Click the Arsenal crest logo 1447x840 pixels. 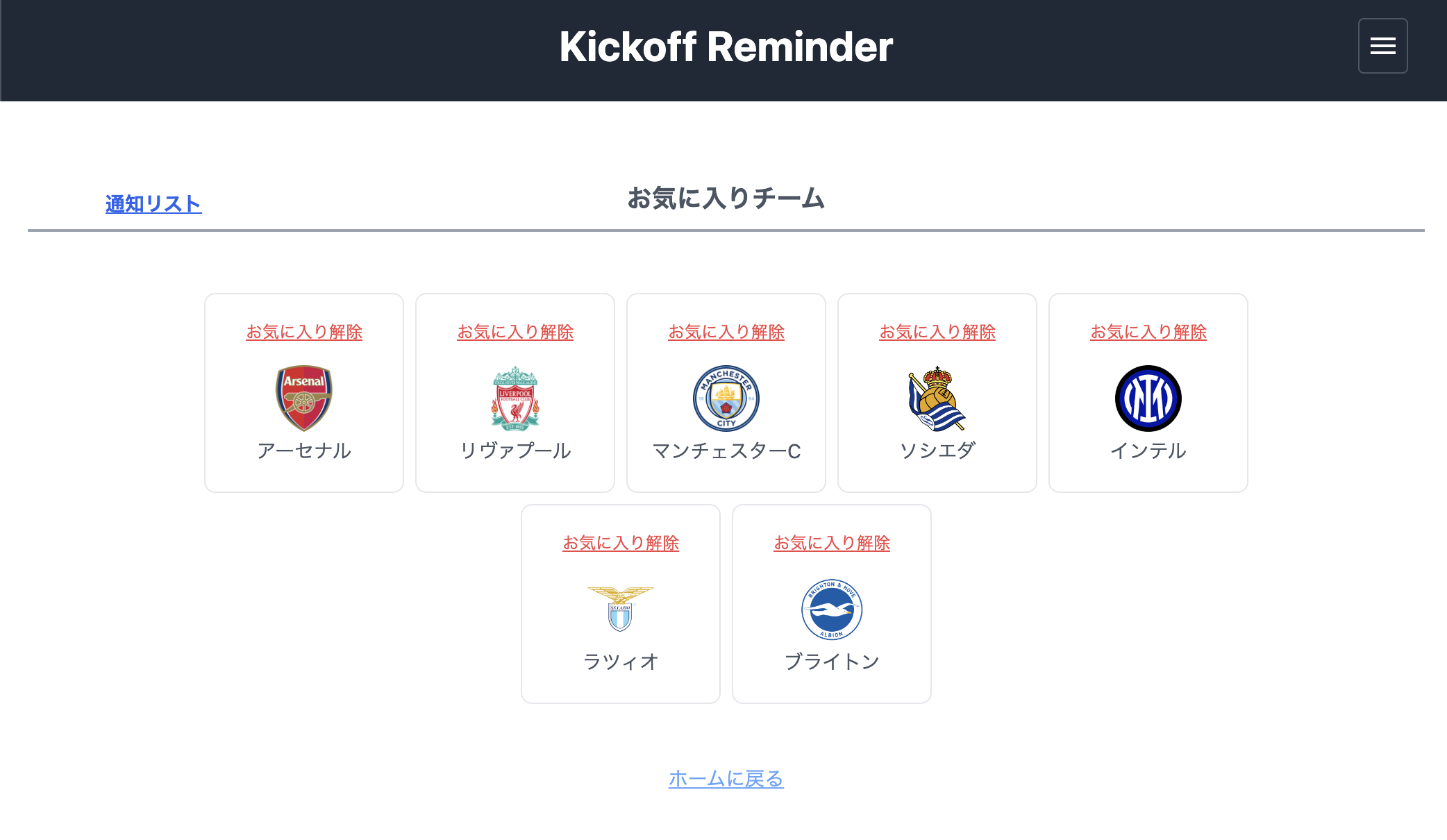tap(304, 398)
